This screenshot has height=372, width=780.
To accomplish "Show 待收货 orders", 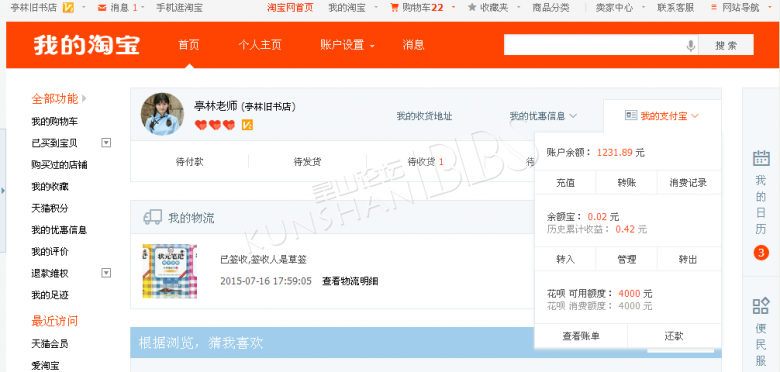I will coord(425,162).
